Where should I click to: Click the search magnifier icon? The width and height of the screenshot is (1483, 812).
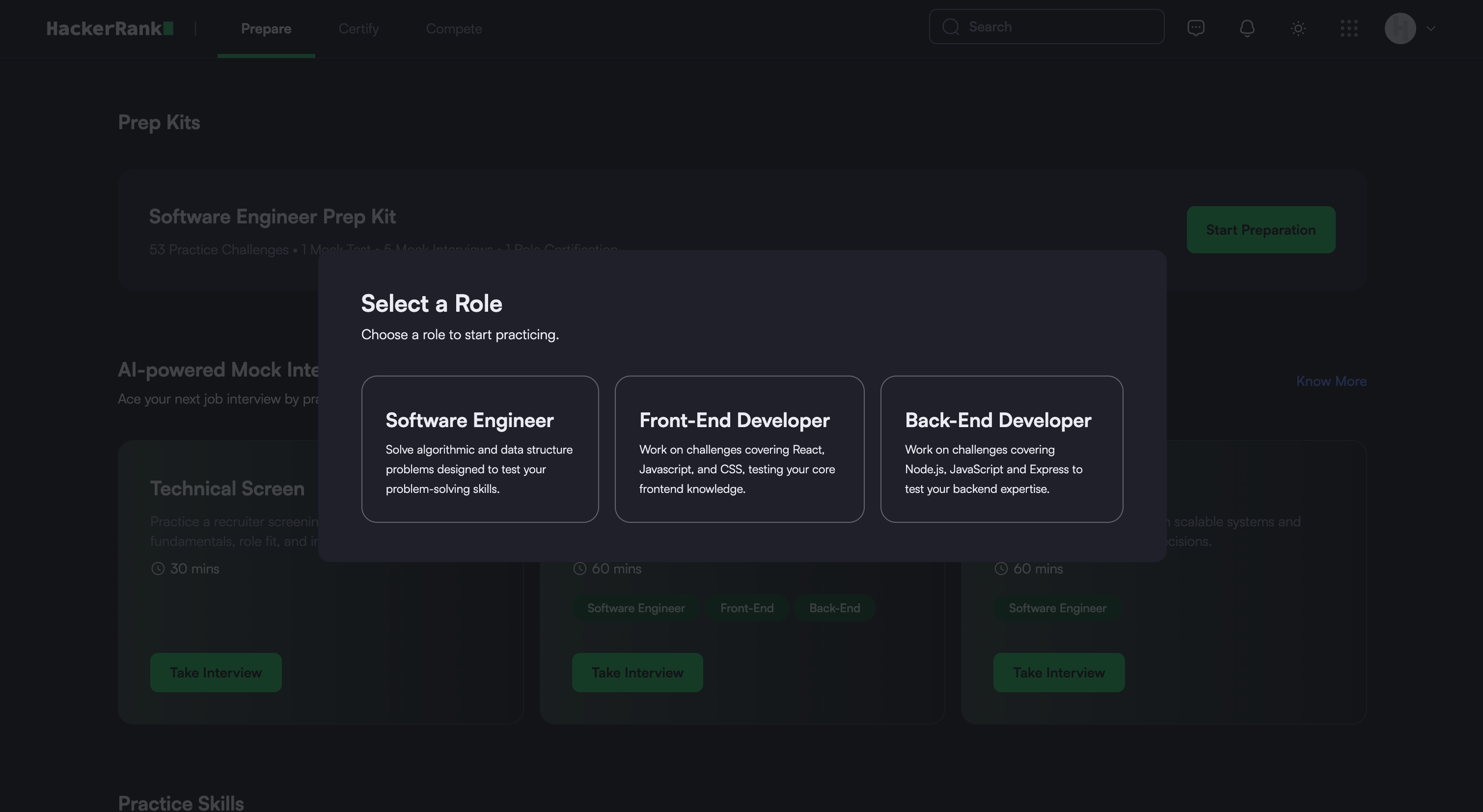point(951,27)
